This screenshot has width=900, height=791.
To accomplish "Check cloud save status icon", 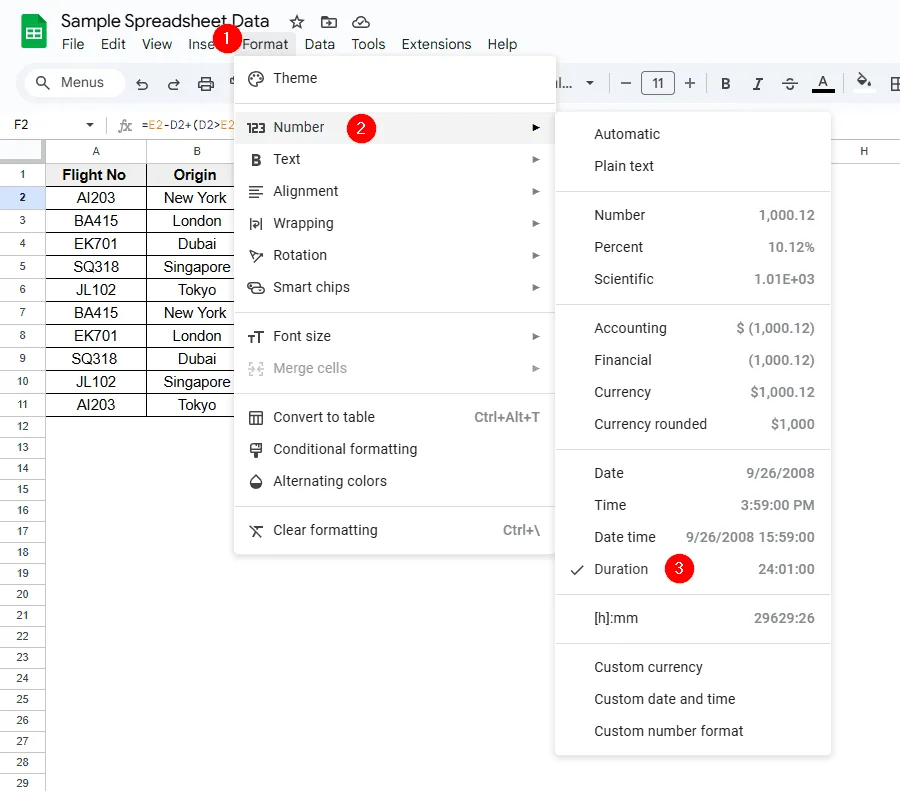I will (x=360, y=22).
